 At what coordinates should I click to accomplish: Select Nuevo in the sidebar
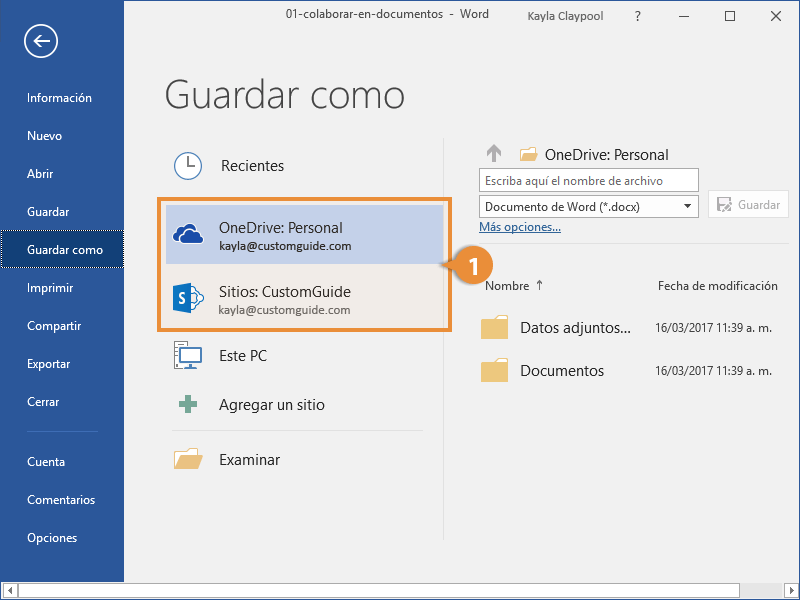pos(44,136)
